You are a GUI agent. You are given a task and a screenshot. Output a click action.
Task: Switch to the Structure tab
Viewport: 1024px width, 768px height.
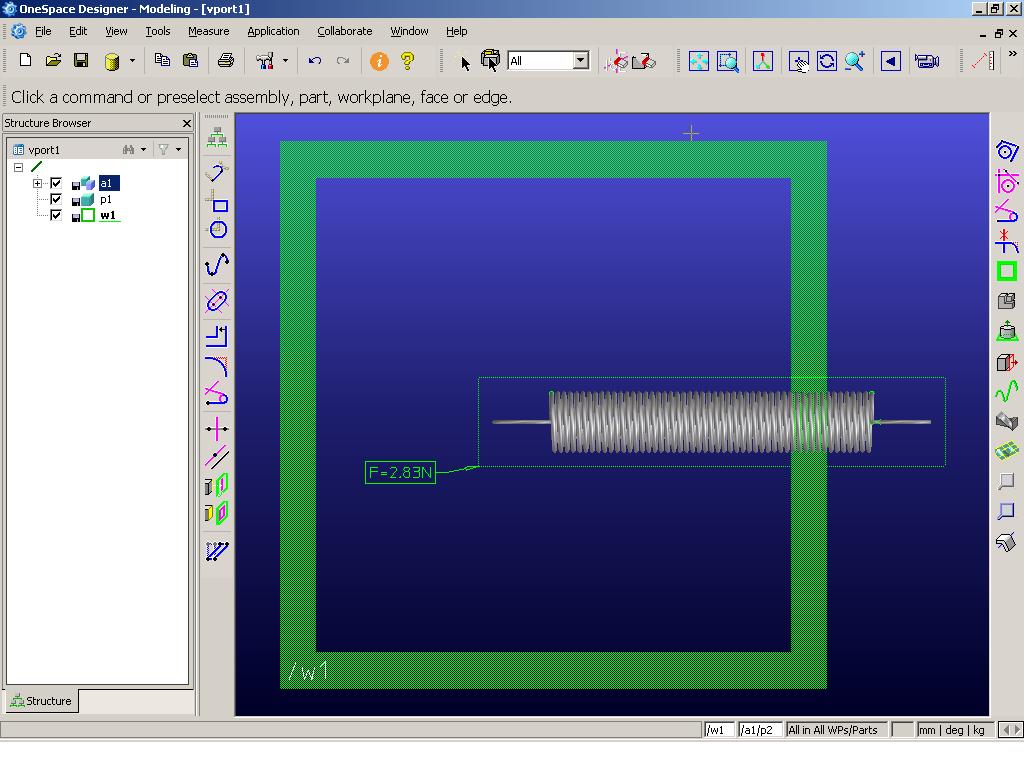pyautogui.click(x=42, y=701)
